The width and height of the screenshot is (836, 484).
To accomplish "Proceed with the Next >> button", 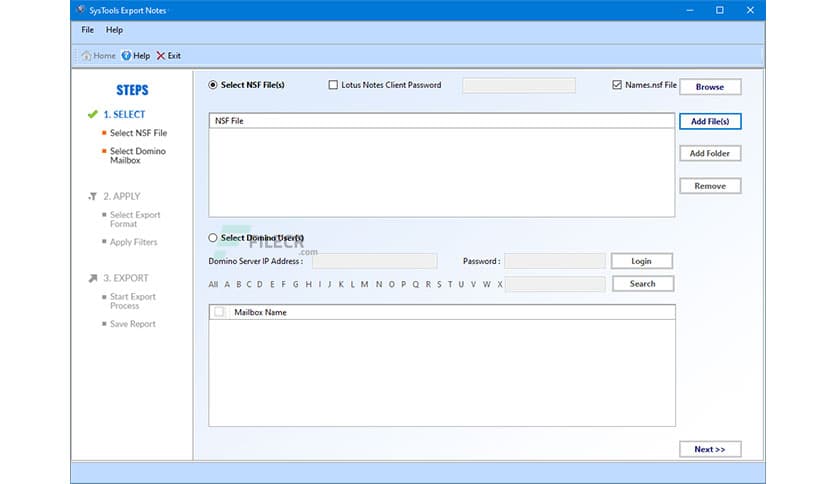I will point(710,449).
